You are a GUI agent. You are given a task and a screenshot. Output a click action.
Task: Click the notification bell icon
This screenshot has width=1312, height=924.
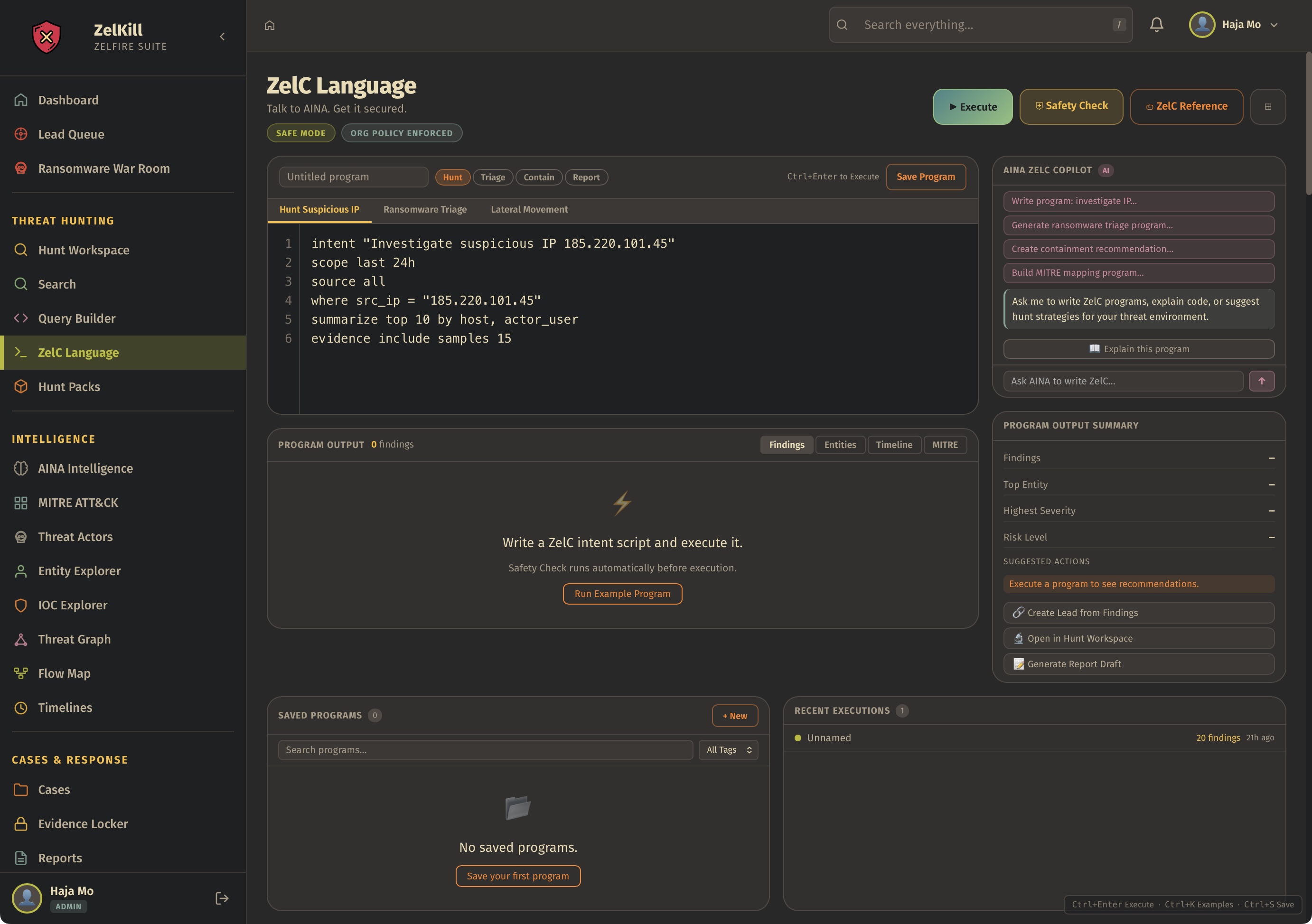pos(1156,25)
